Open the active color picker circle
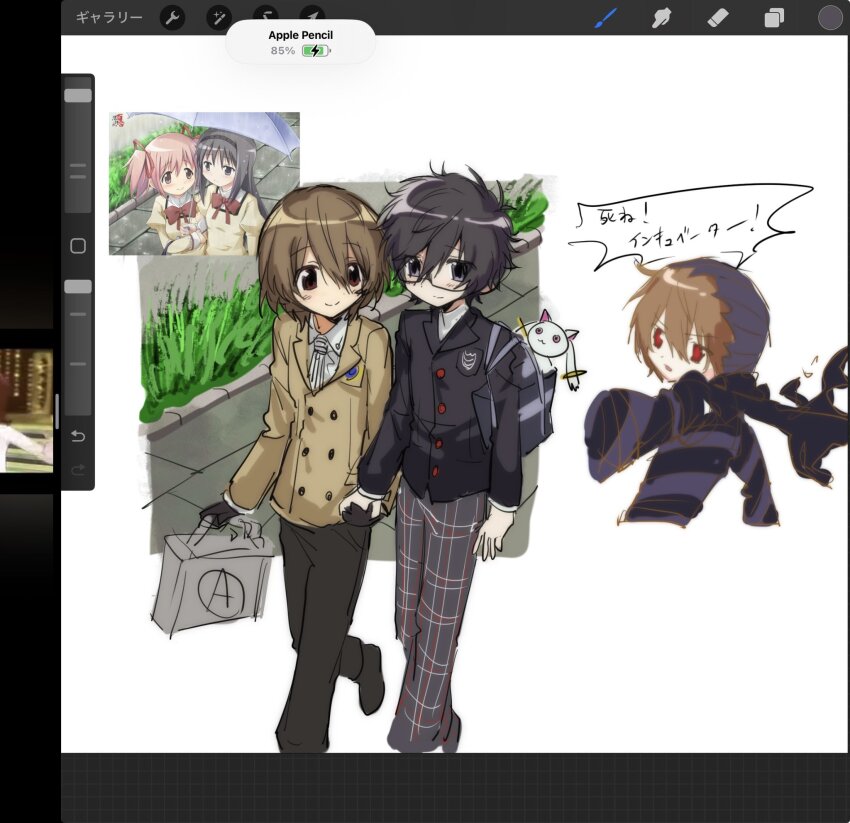 830,17
